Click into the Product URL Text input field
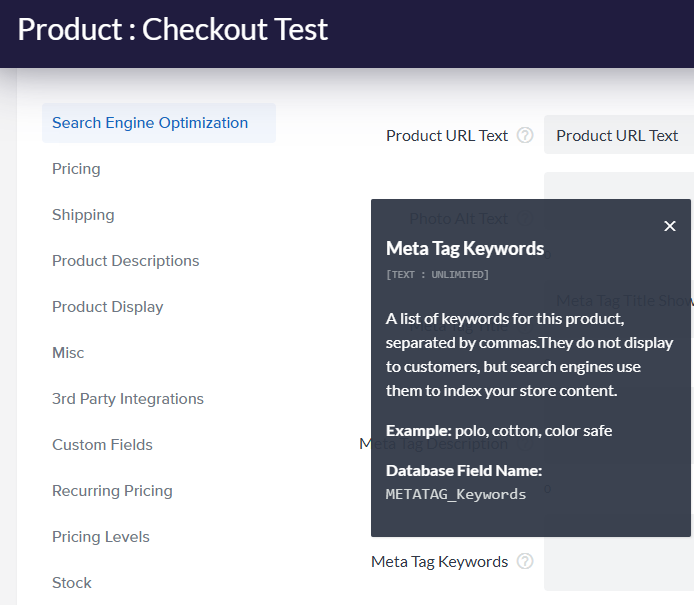 (x=620, y=136)
